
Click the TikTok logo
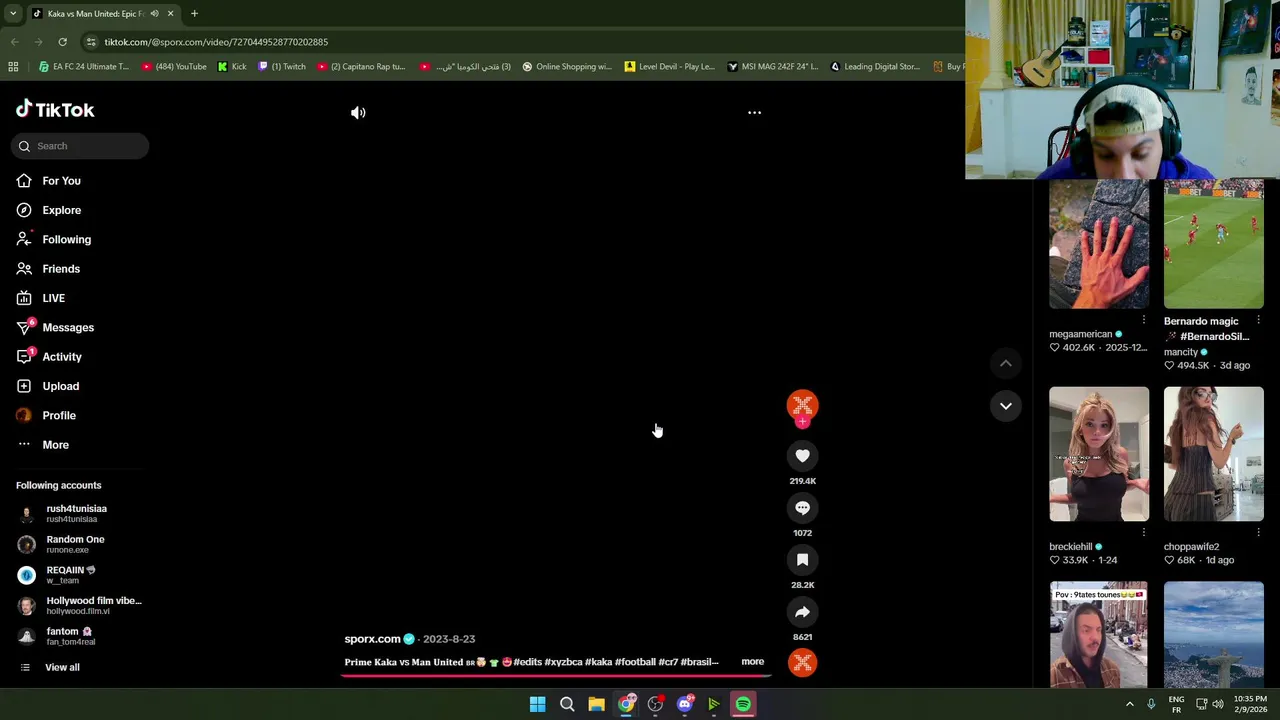point(55,110)
